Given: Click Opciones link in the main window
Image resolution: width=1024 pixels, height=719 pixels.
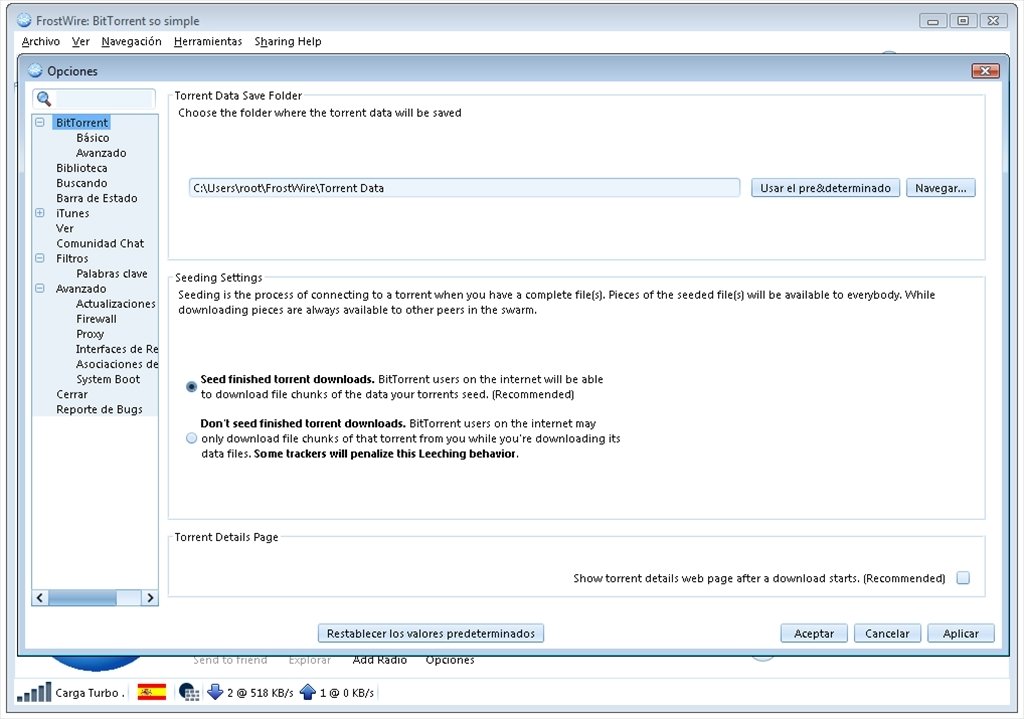Looking at the screenshot, I should 450,660.
